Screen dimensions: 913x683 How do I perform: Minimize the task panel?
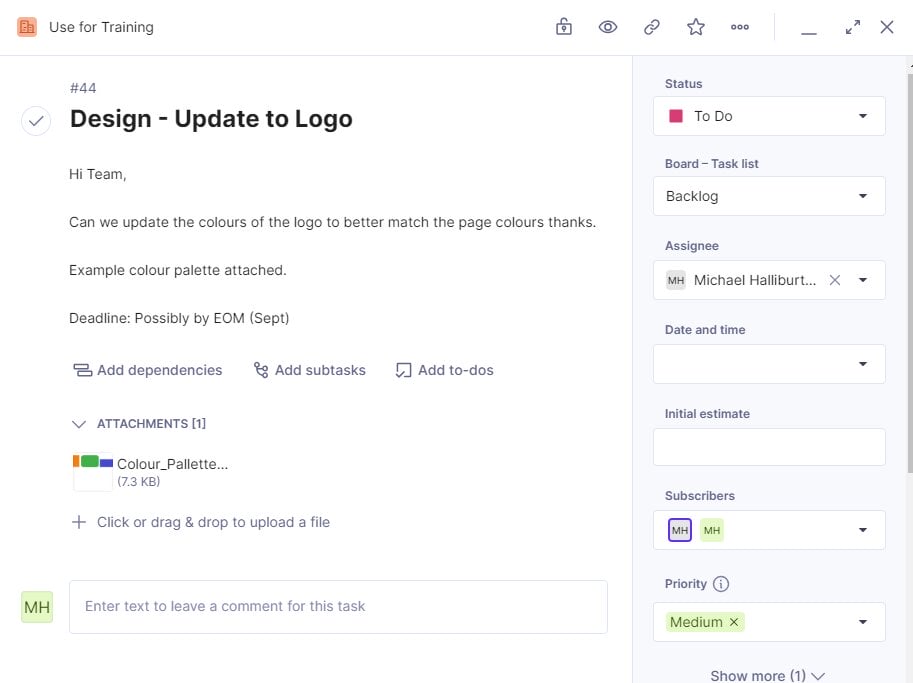click(809, 33)
